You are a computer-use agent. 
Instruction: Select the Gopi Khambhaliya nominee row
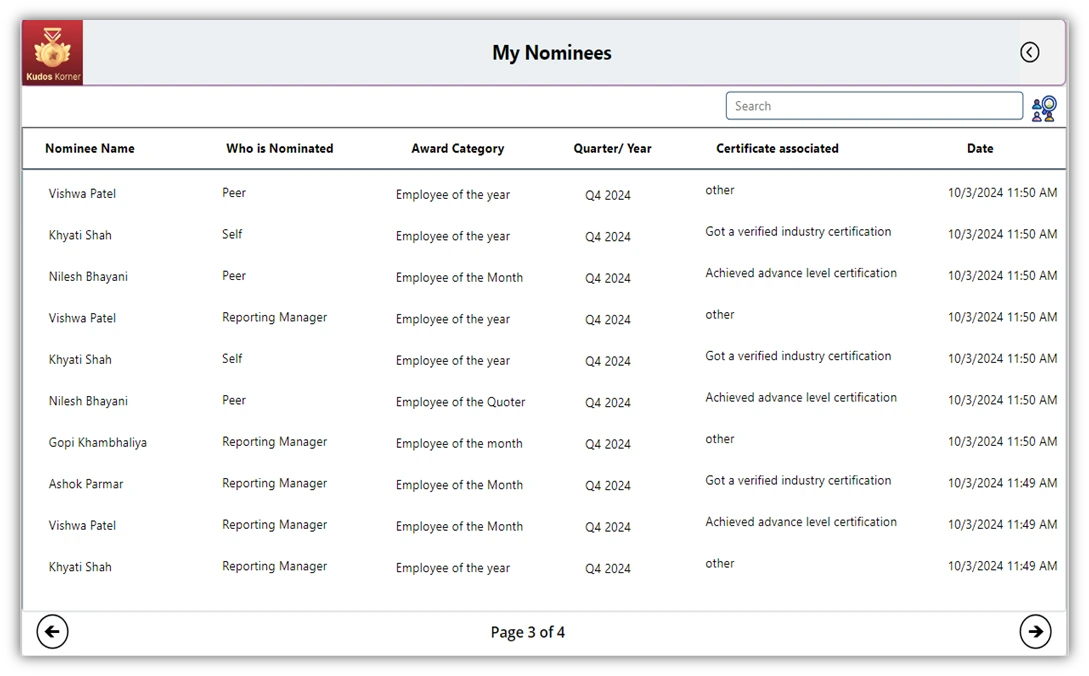tap(98, 442)
